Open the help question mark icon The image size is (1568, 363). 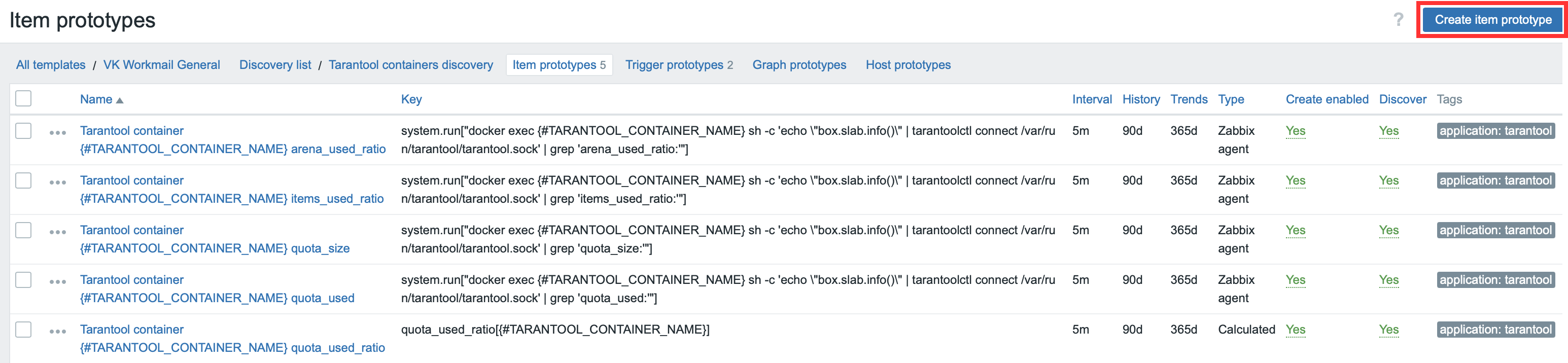point(1398,20)
